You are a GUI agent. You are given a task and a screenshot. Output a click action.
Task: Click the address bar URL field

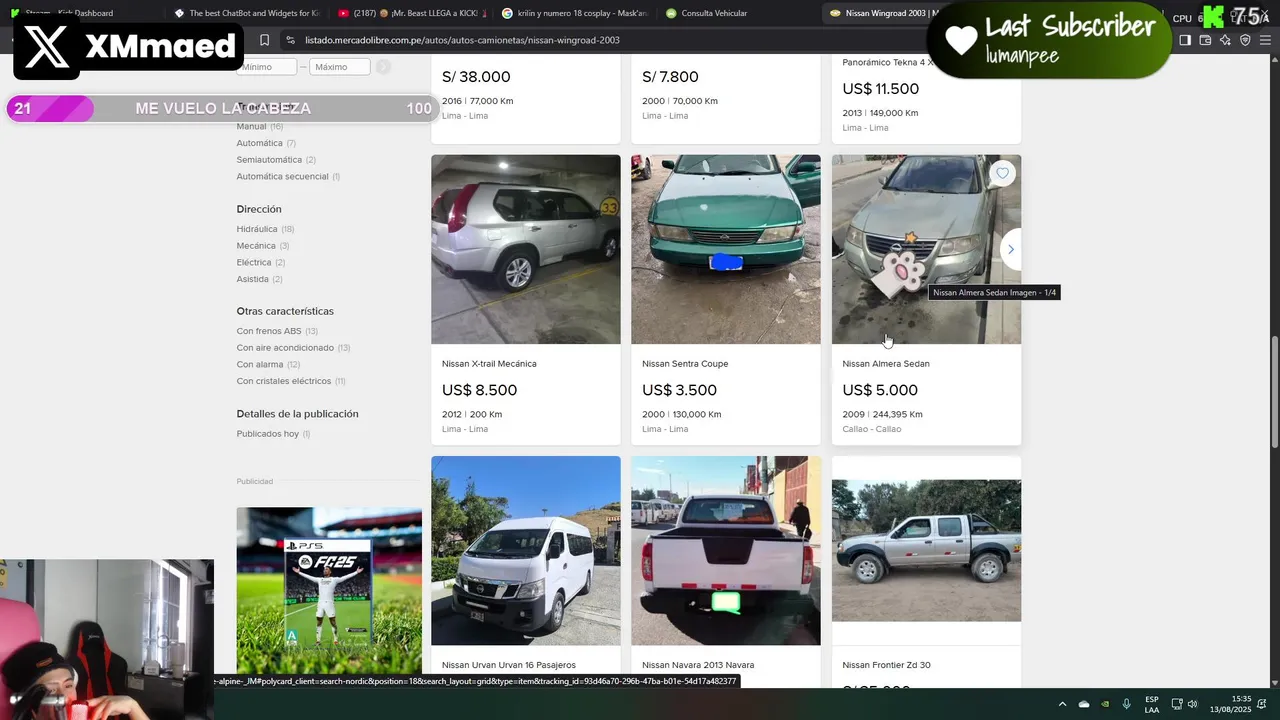tap(600, 40)
